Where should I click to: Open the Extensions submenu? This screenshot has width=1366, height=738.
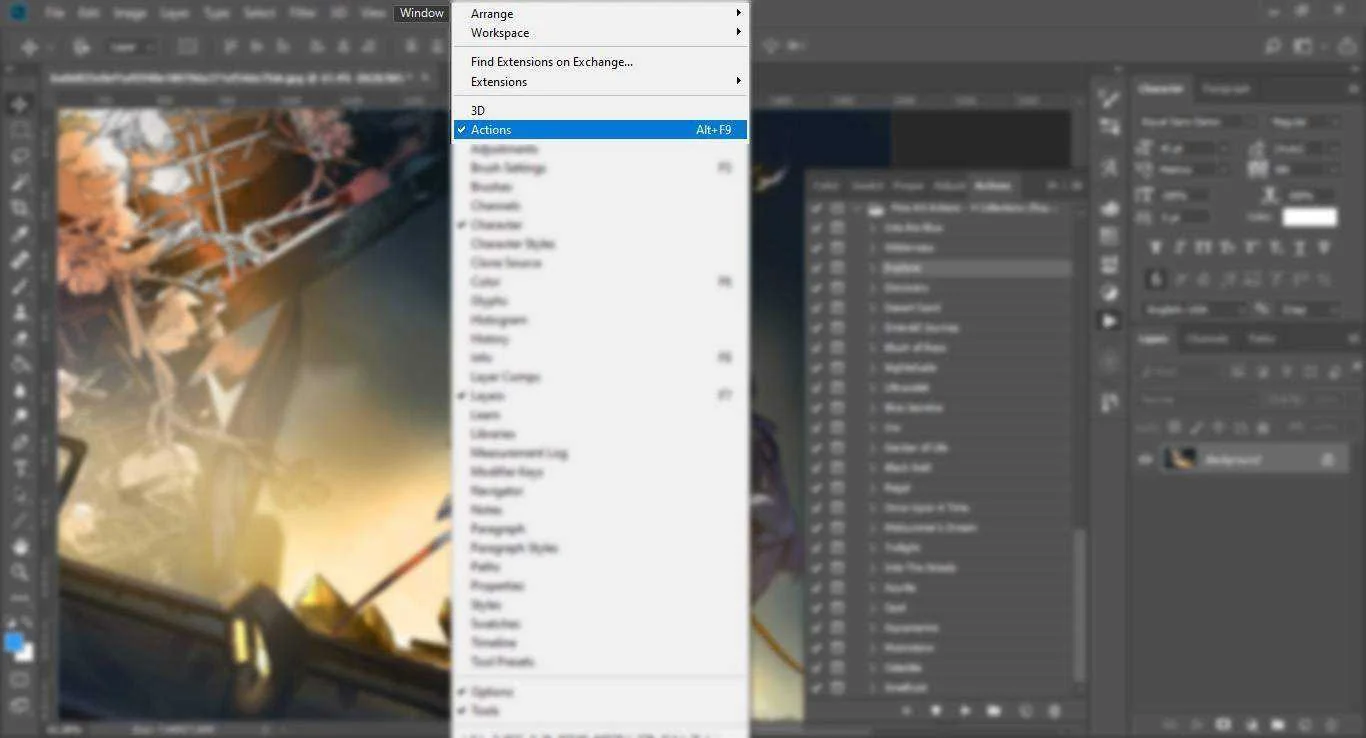[600, 82]
